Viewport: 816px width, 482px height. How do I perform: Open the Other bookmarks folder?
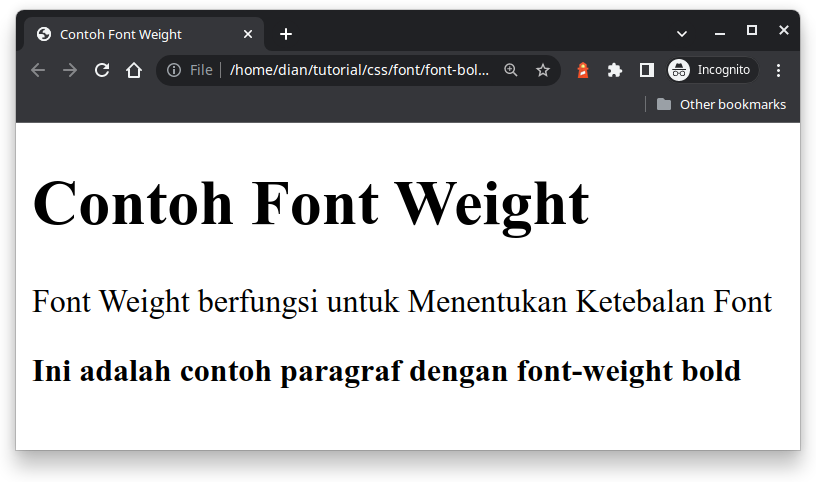[721, 104]
